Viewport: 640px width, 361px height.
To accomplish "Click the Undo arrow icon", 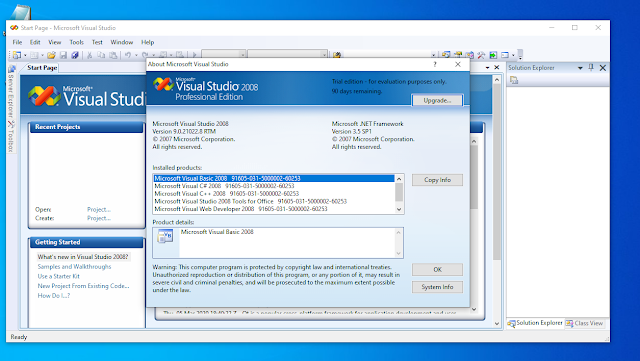I will click(x=128, y=55).
